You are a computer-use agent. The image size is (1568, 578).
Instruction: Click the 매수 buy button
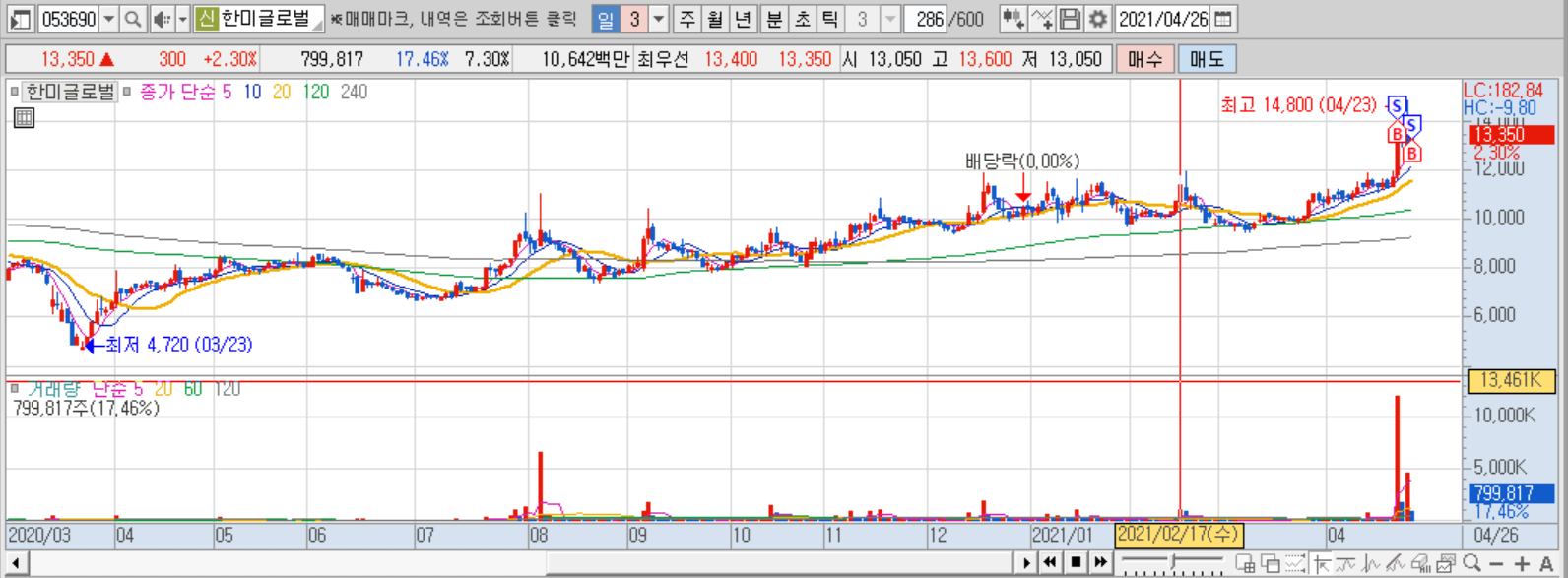point(1144,59)
